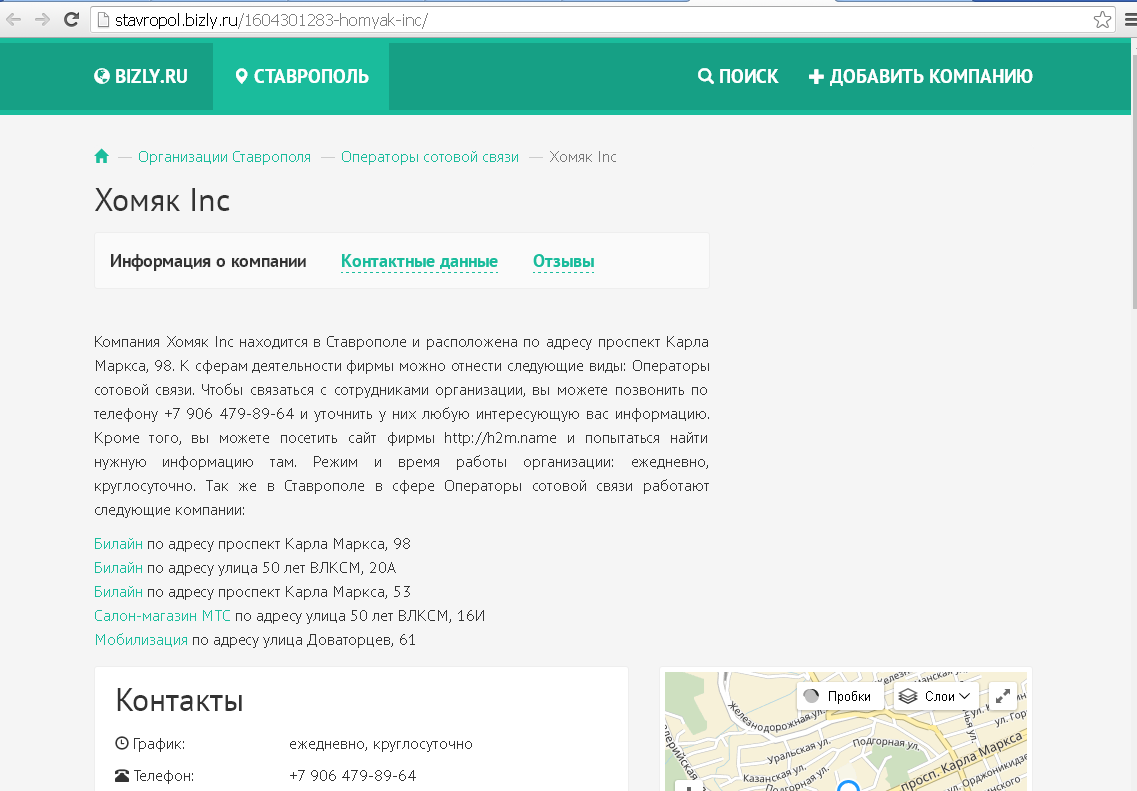Image resolution: width=1137 pixels, height=791 pixels.
Task: Open the Операторы сотовой связи breadcrumb link
Action: [x=429, y=157]
